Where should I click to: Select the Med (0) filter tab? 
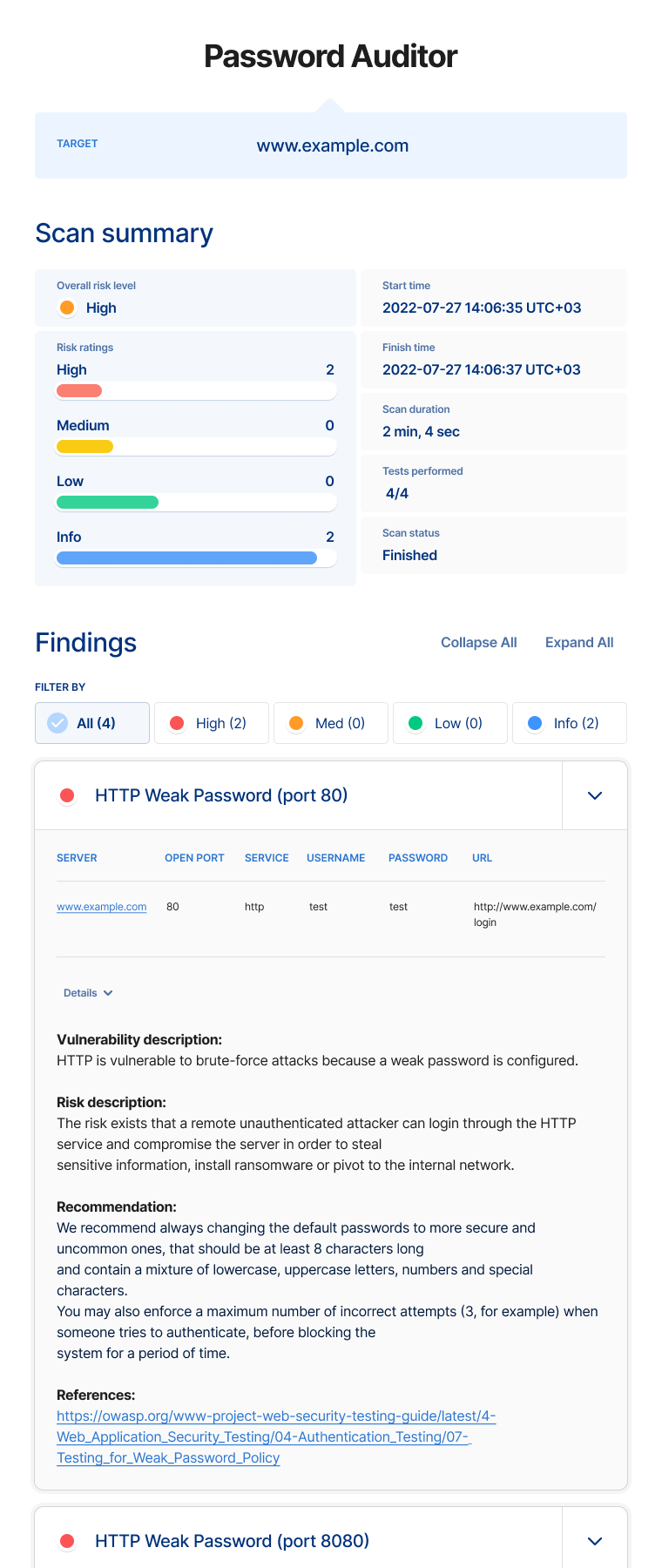click(330, 723)
